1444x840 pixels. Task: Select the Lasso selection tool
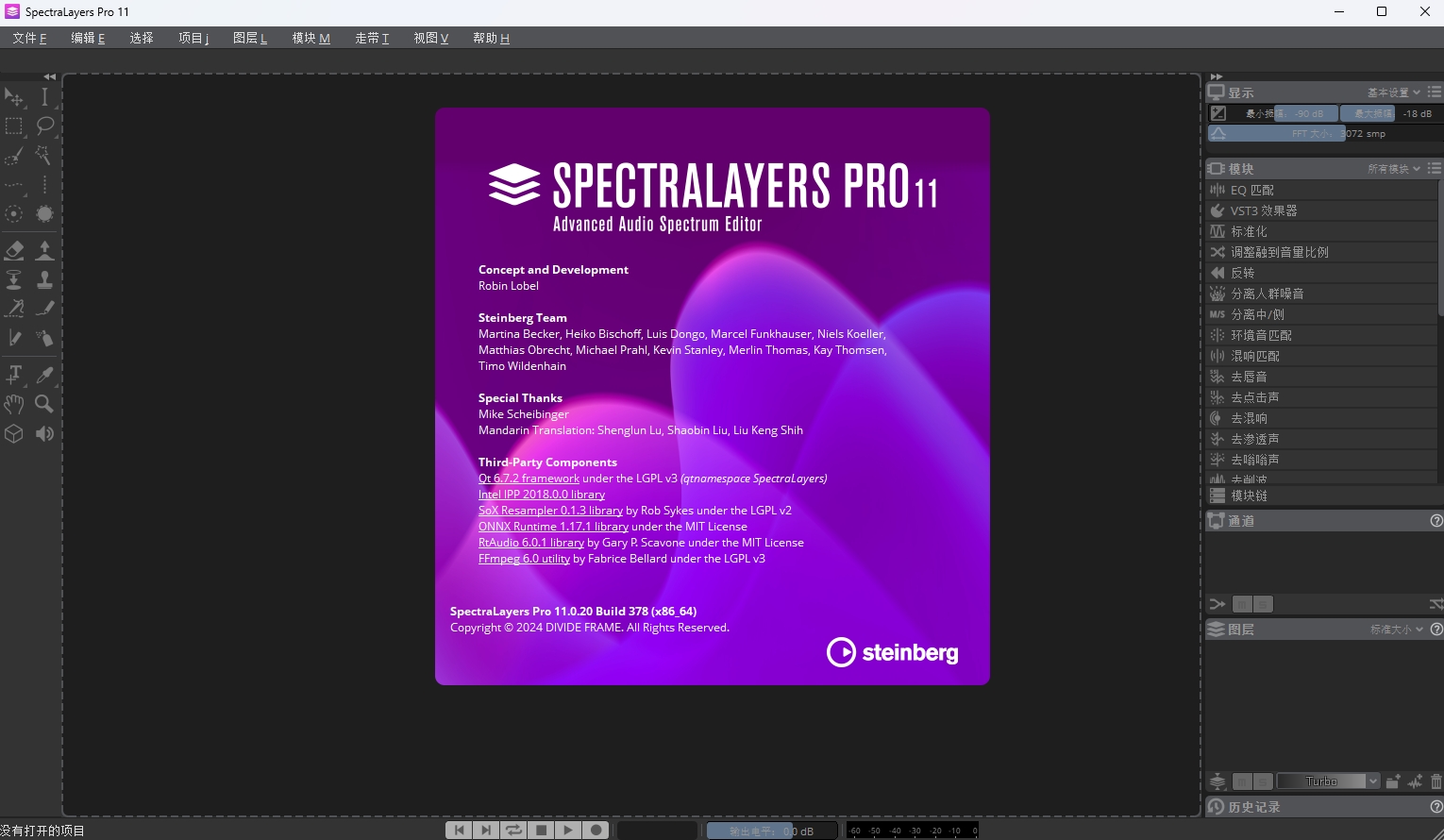click(44, 126)
